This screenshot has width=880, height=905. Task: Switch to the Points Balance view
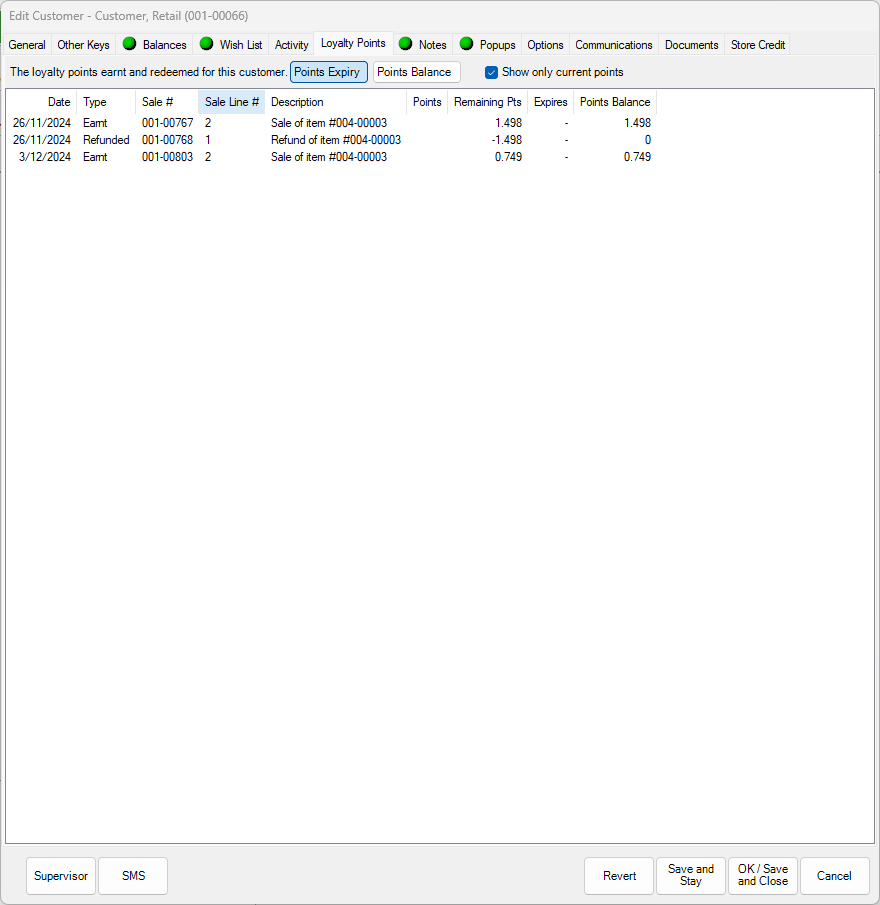[x=415, y=72]
